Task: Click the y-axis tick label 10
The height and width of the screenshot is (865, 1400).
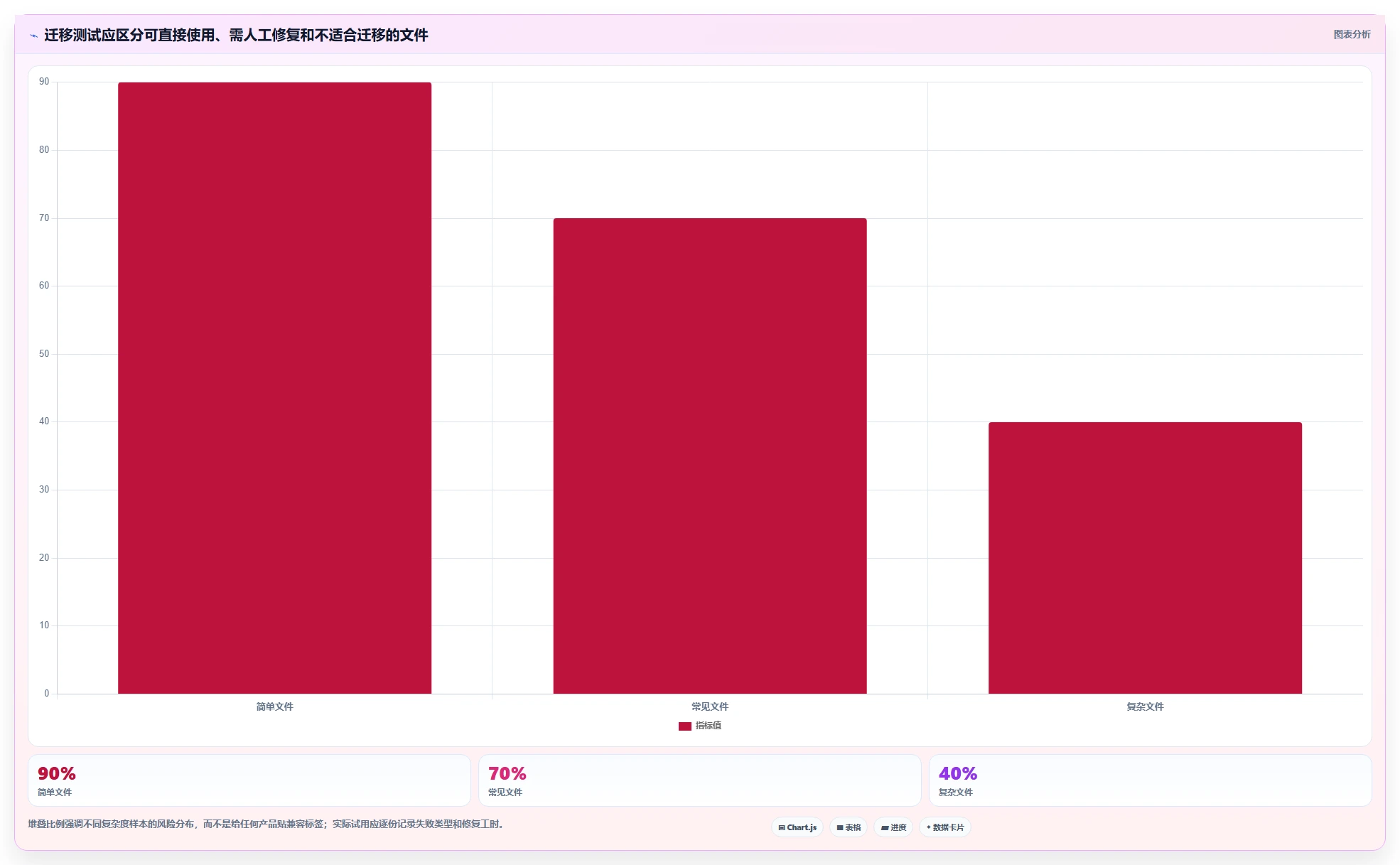Action: coord(44,625)
